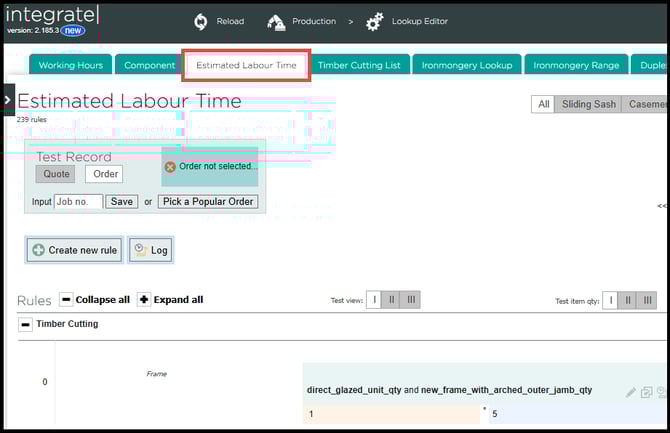Click the copy rule icon

[x=647, y=393]
